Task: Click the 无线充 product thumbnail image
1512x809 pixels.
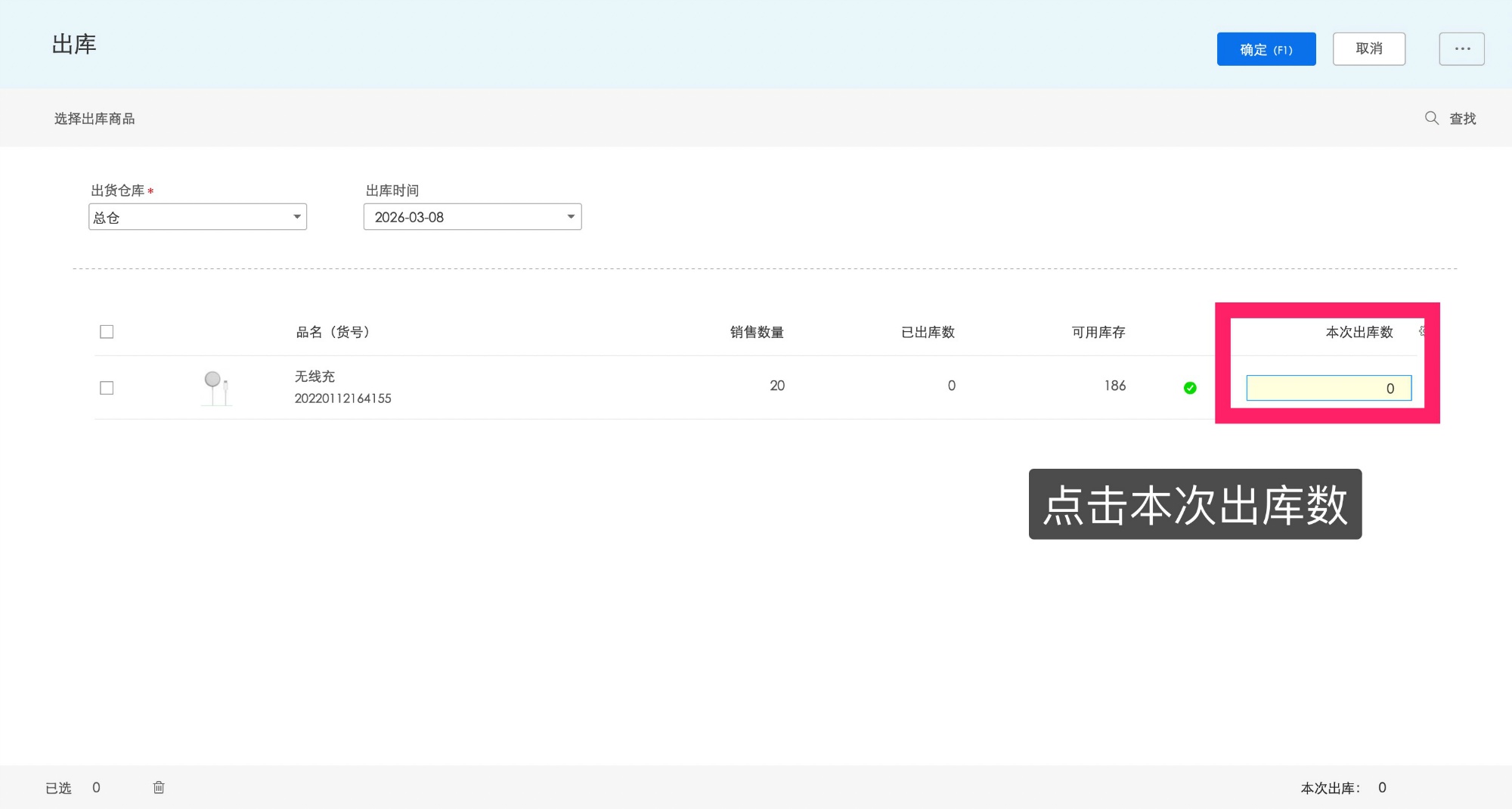Action: [216, 386]
